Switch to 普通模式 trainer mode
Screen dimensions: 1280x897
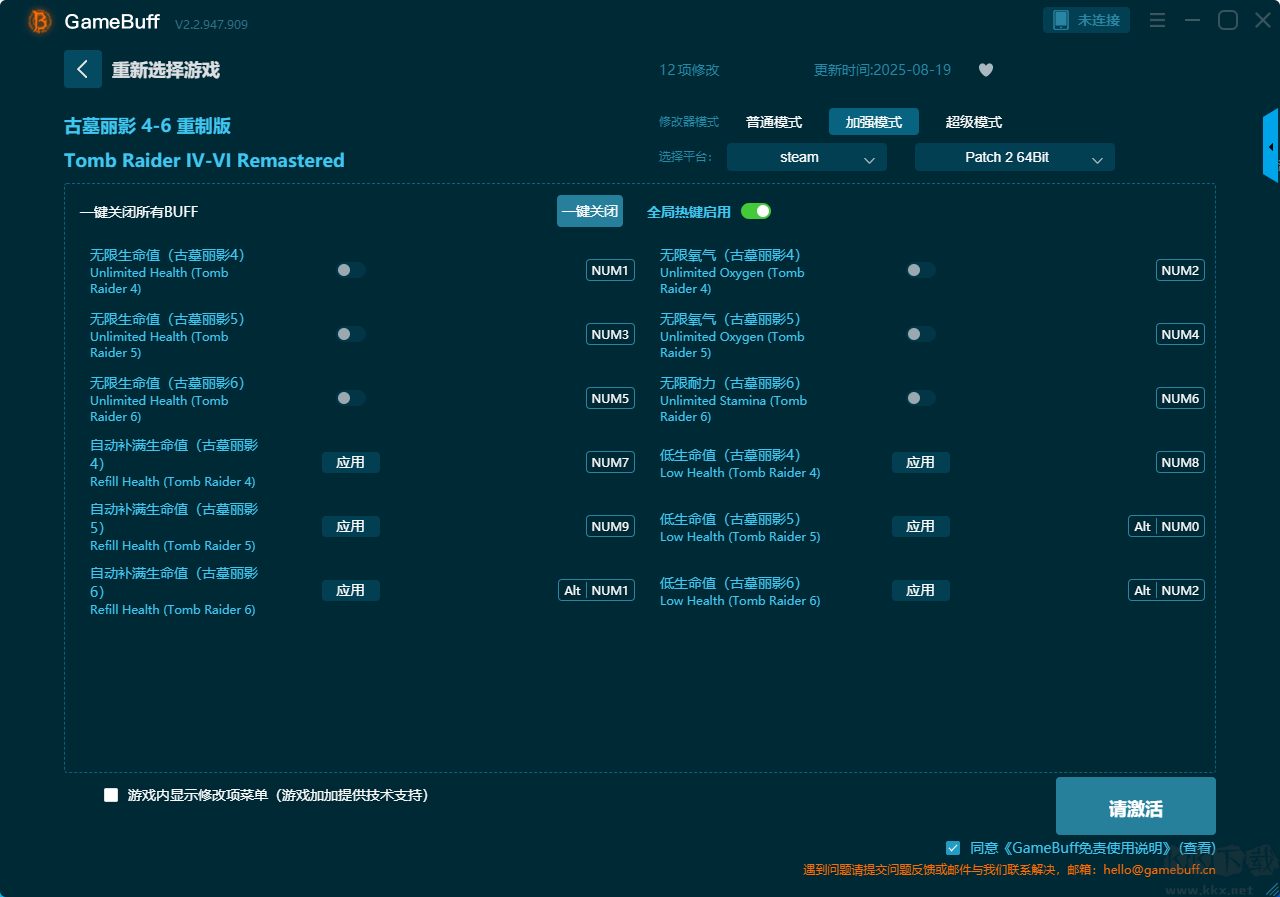773,122
